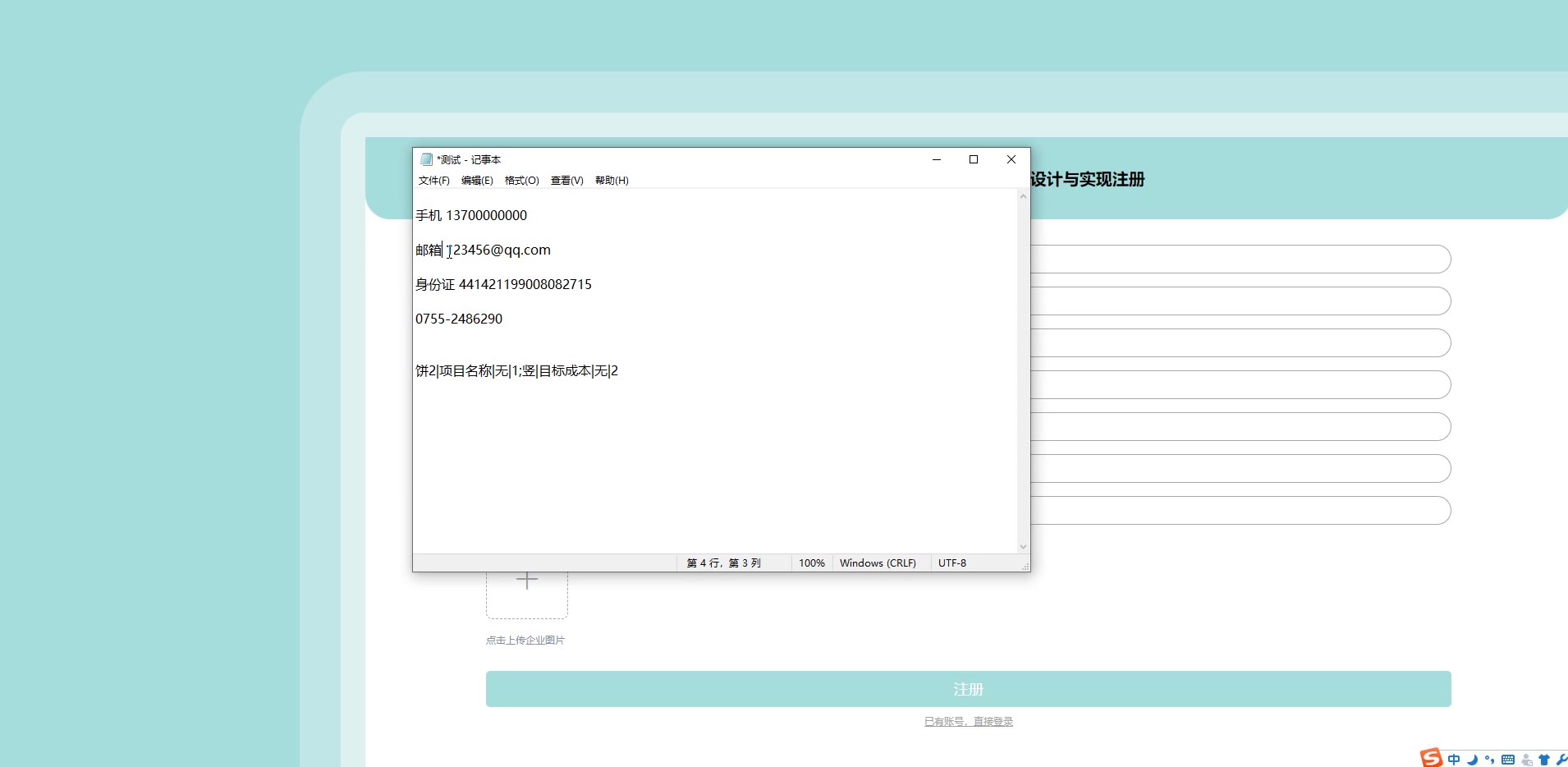Focus the second registration input field
This screenshot has height=767, width=1568.
tap(1240, 301)
